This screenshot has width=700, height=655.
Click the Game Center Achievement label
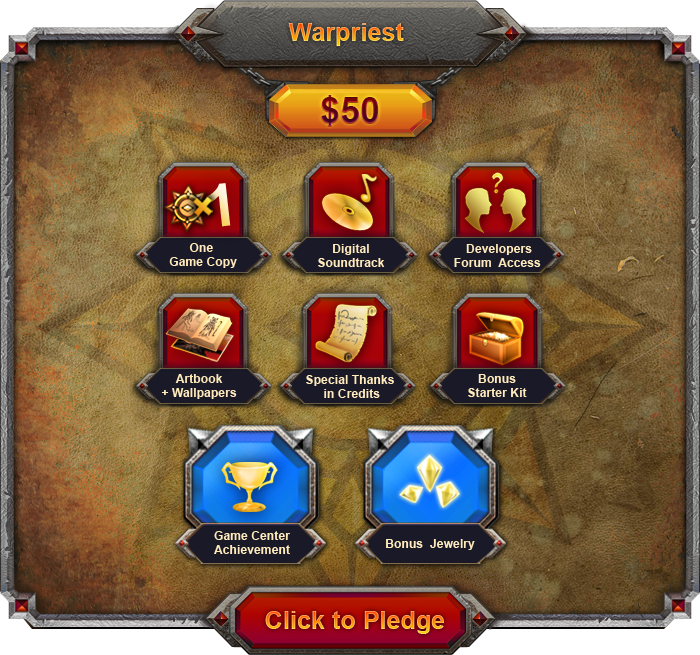(x=251, y=543)
